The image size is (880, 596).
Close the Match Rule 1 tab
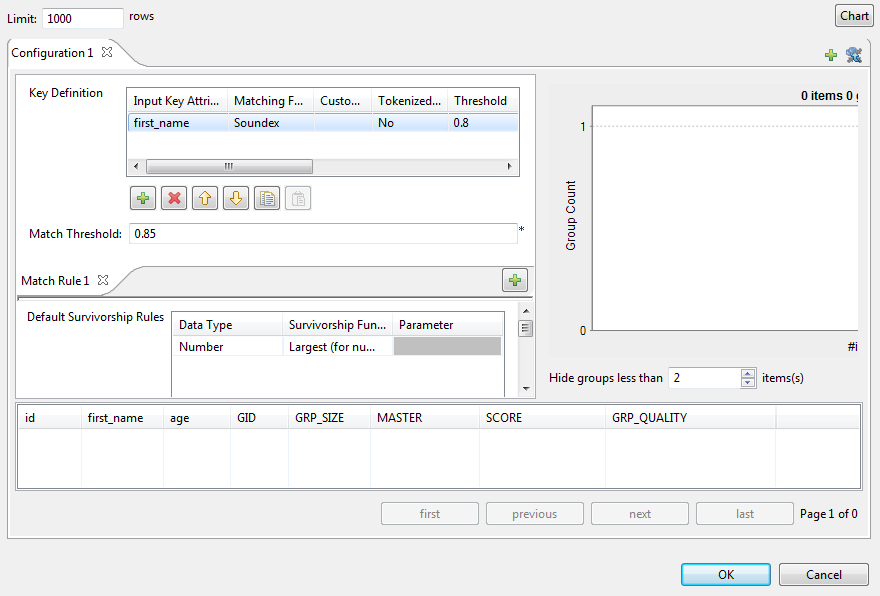[x=103, y=281]
